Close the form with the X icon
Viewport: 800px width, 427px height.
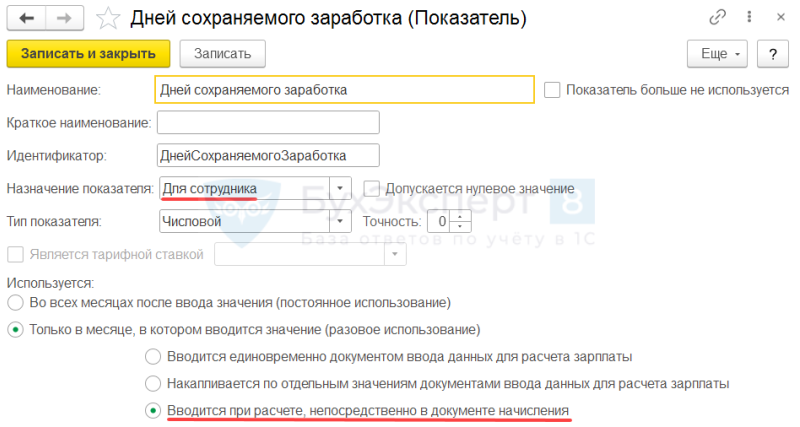pyautogui.click(x=781, y=17)
